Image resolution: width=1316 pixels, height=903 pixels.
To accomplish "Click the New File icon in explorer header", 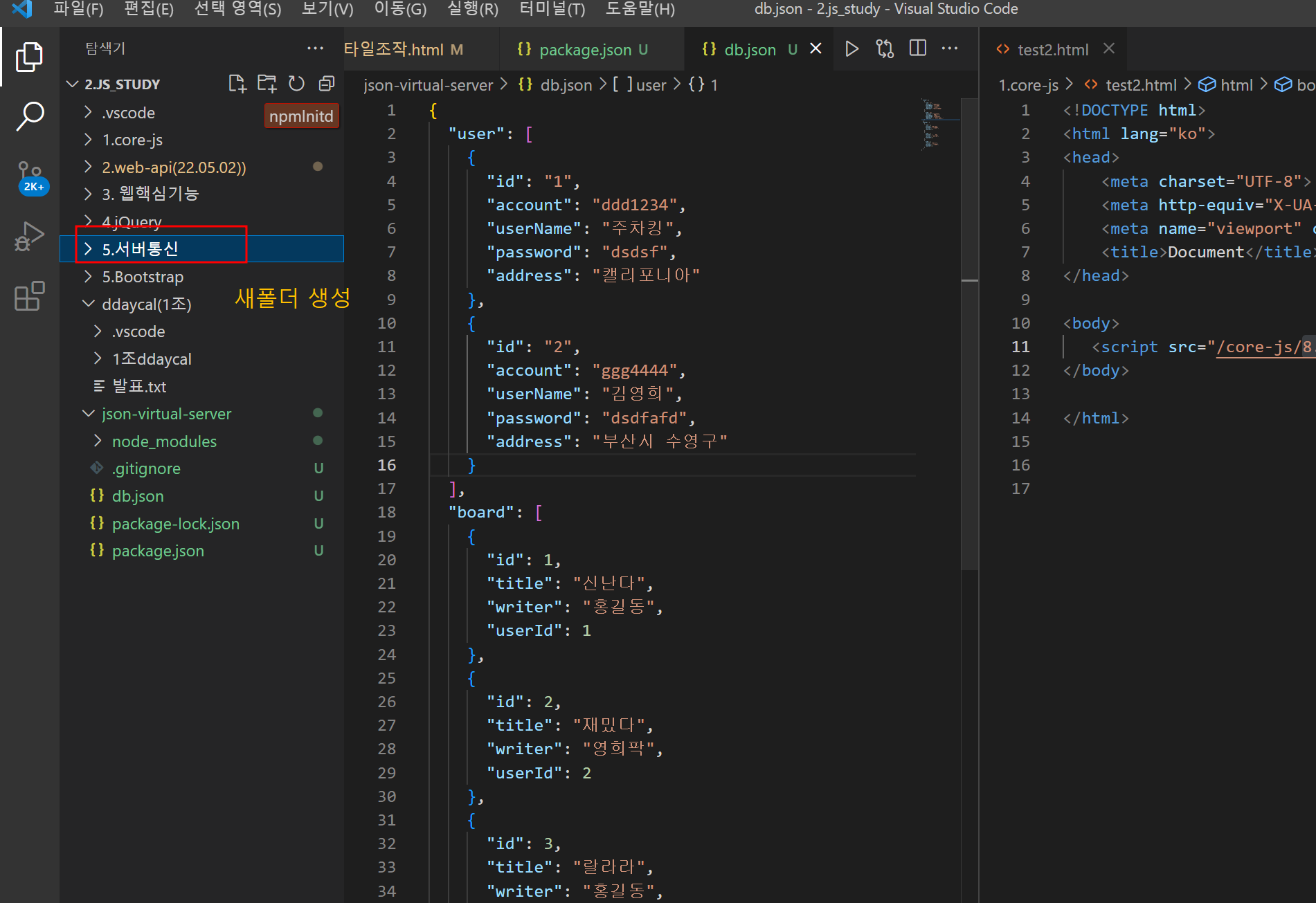I will click(x=237, y=84).
